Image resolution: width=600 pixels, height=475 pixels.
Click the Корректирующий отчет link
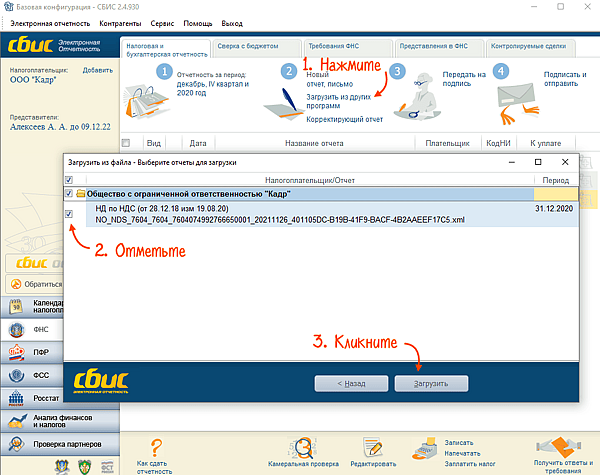point(344,119)
